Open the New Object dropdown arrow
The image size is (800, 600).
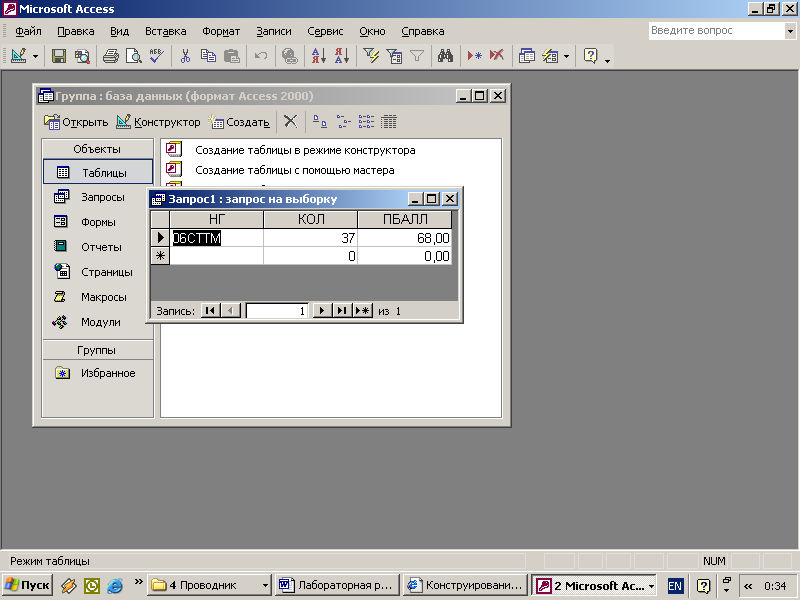tap(566, 56)
